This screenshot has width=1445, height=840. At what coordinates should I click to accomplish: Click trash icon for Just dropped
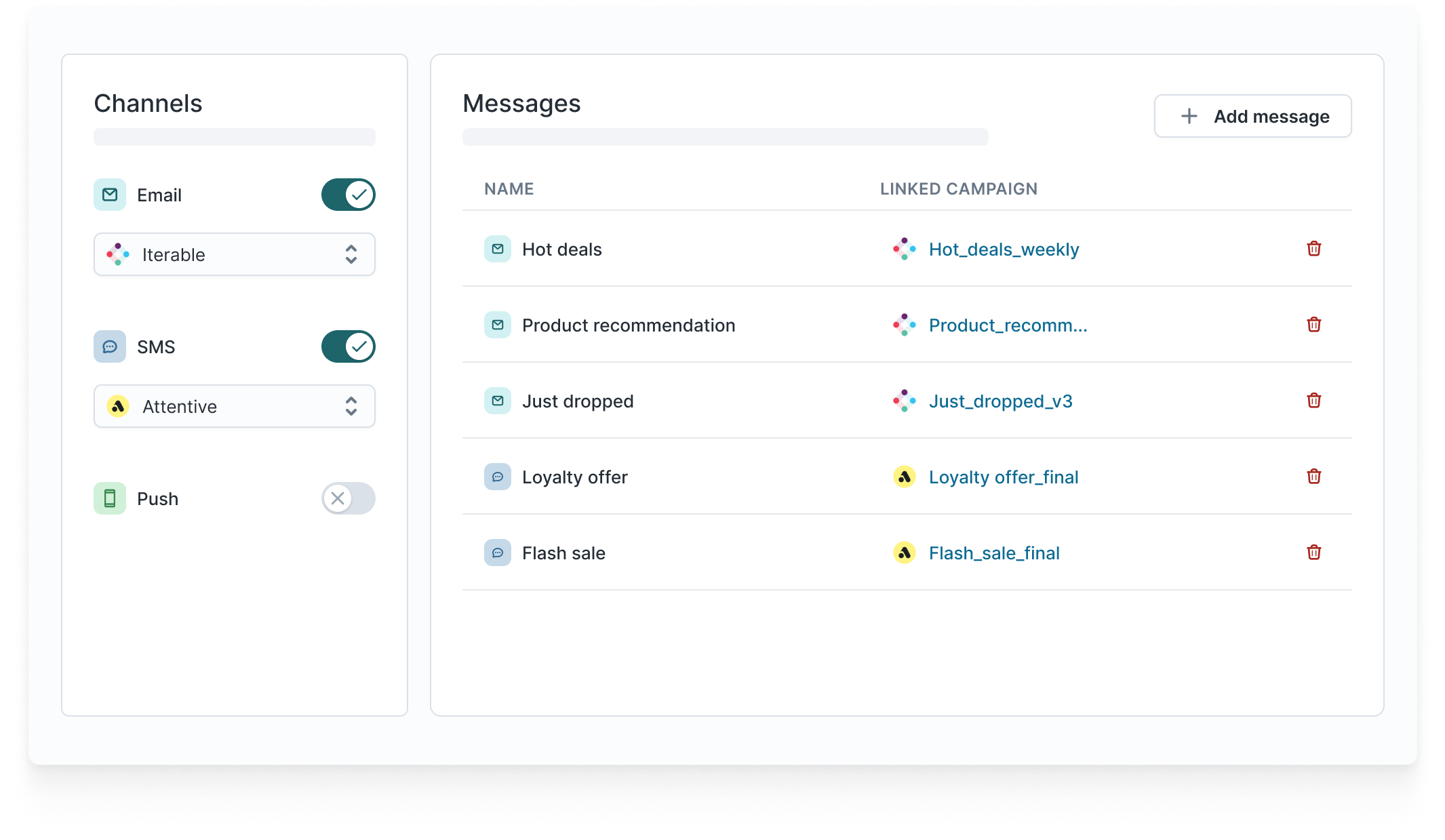(x=1313, y=401)
